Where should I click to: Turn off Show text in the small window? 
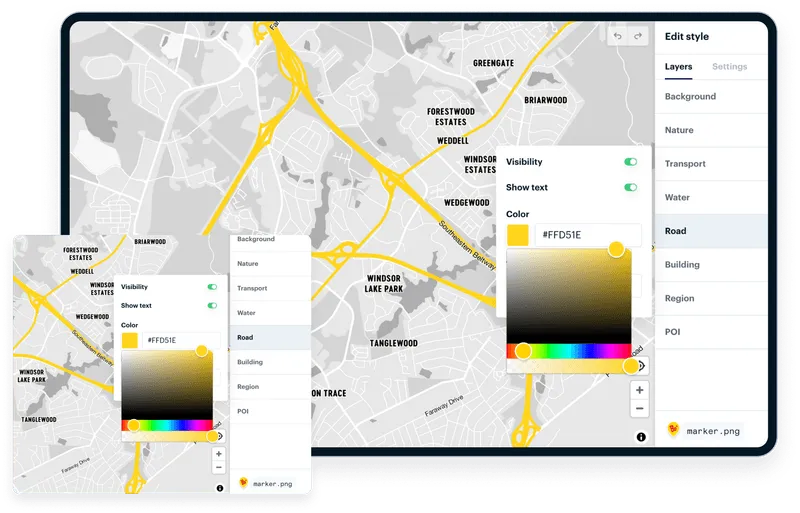click(212, 305)
